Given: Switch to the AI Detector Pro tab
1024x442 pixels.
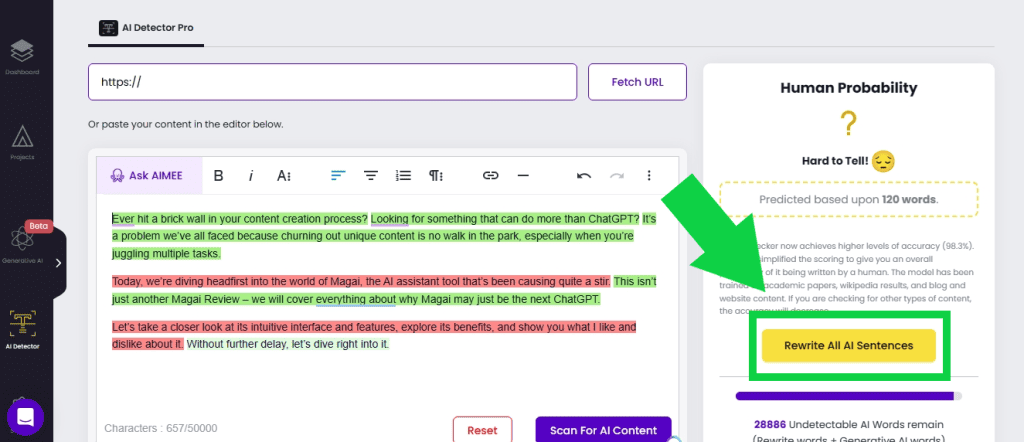Looking at the screenshot, I should click(x=146, y=28).
